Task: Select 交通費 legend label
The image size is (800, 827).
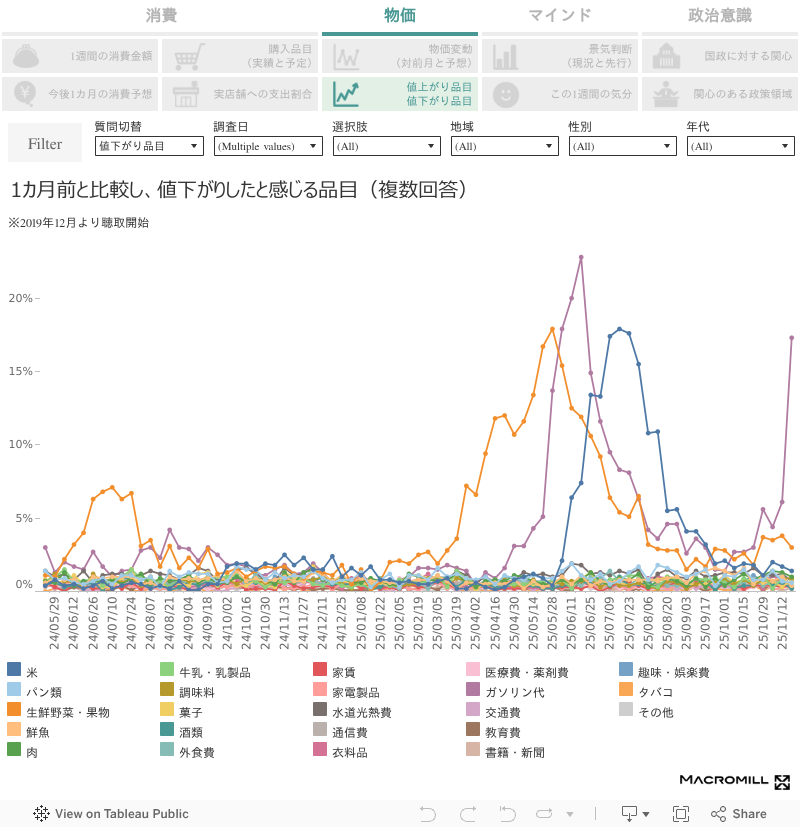Action: point(503,713)
